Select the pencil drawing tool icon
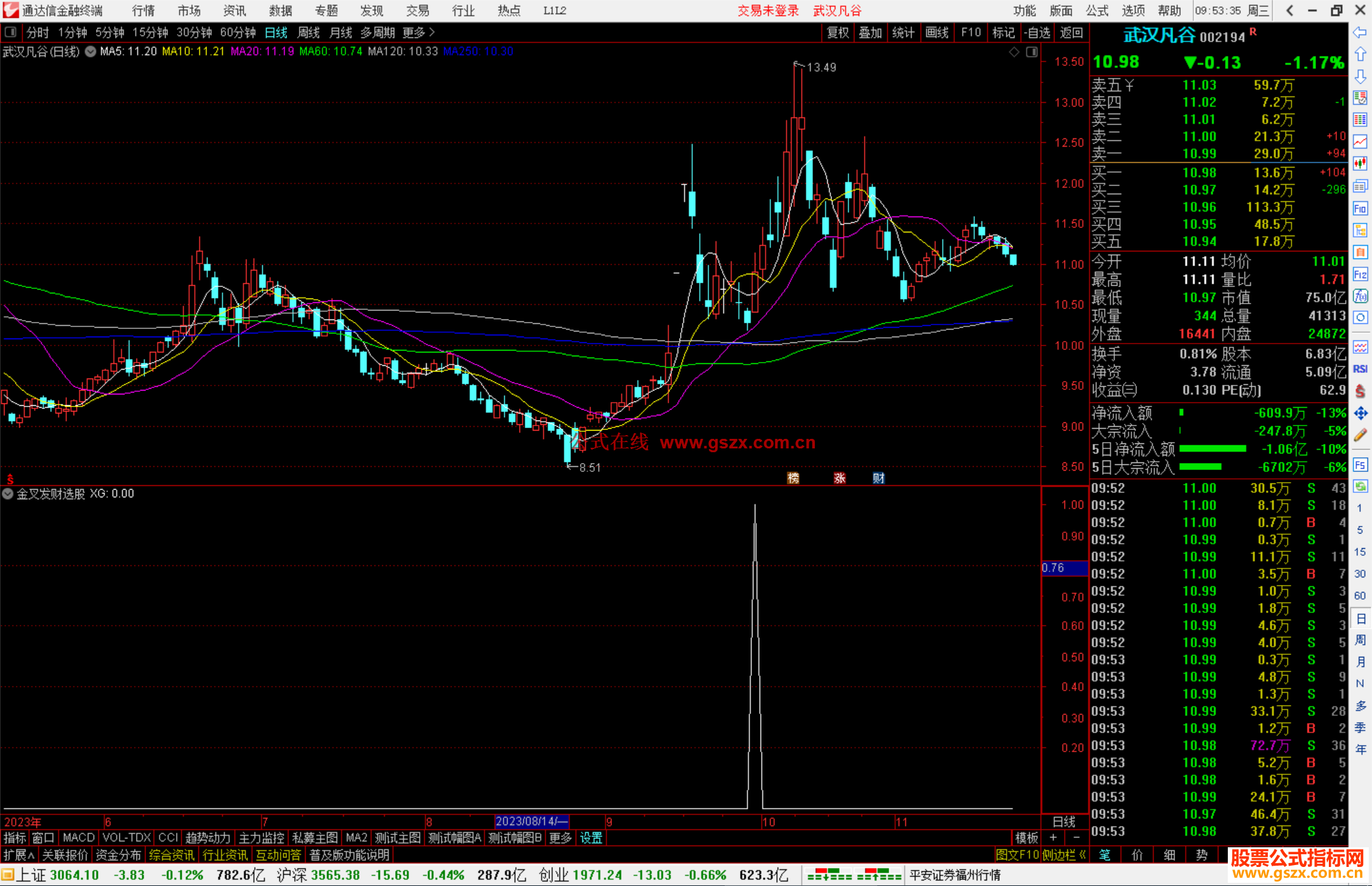The image size is (1372, 886). coord(1360,435)
